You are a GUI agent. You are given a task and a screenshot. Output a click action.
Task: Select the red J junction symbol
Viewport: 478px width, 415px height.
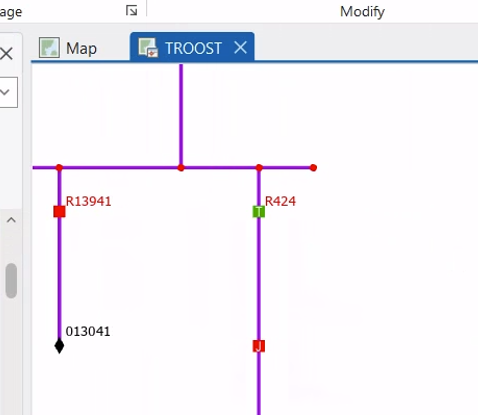point(259,346)
